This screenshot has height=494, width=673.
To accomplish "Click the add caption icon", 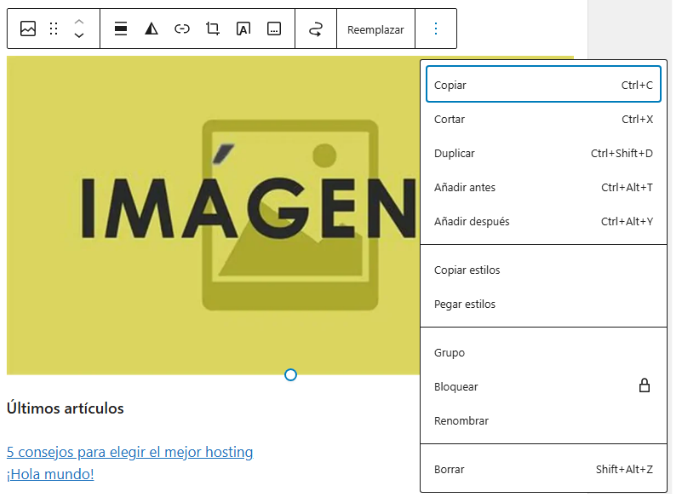I will 274,29.
